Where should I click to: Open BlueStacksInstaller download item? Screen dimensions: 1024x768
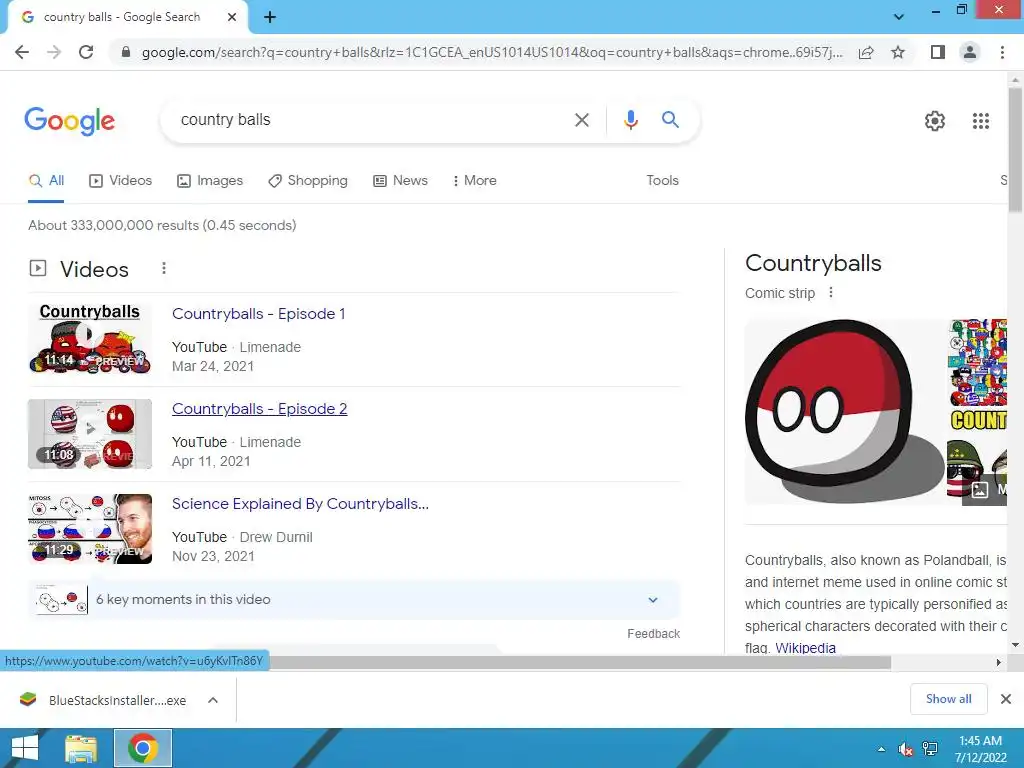[x=104, y=700]
